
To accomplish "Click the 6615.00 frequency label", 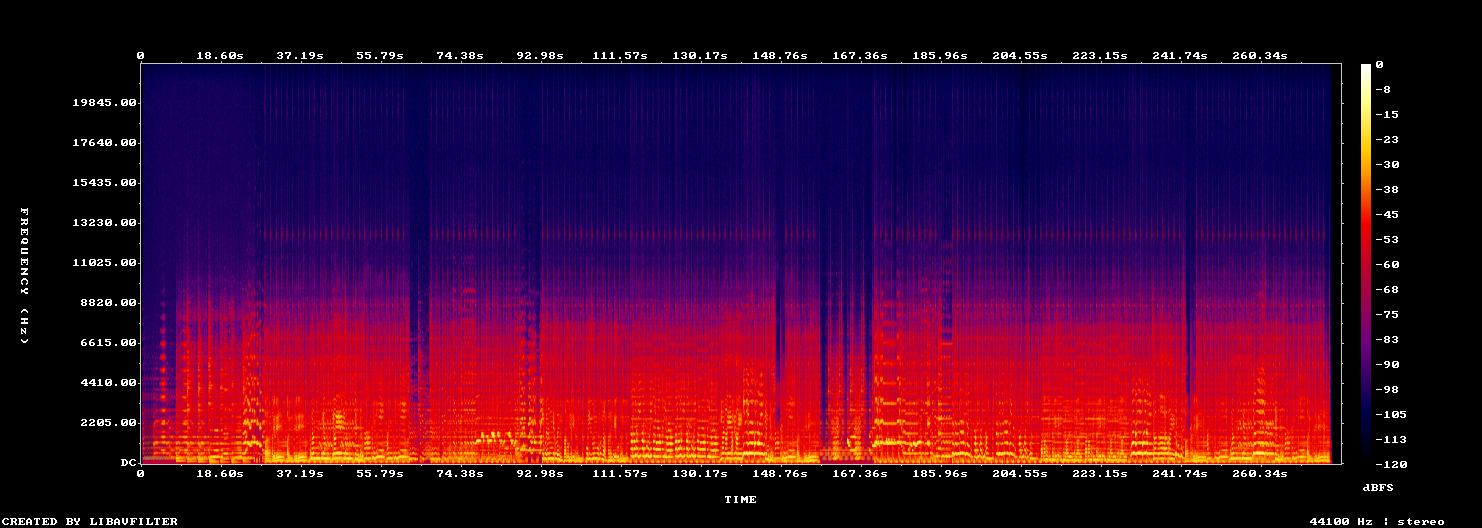I will pyautogui.click(x=108, y=343).
